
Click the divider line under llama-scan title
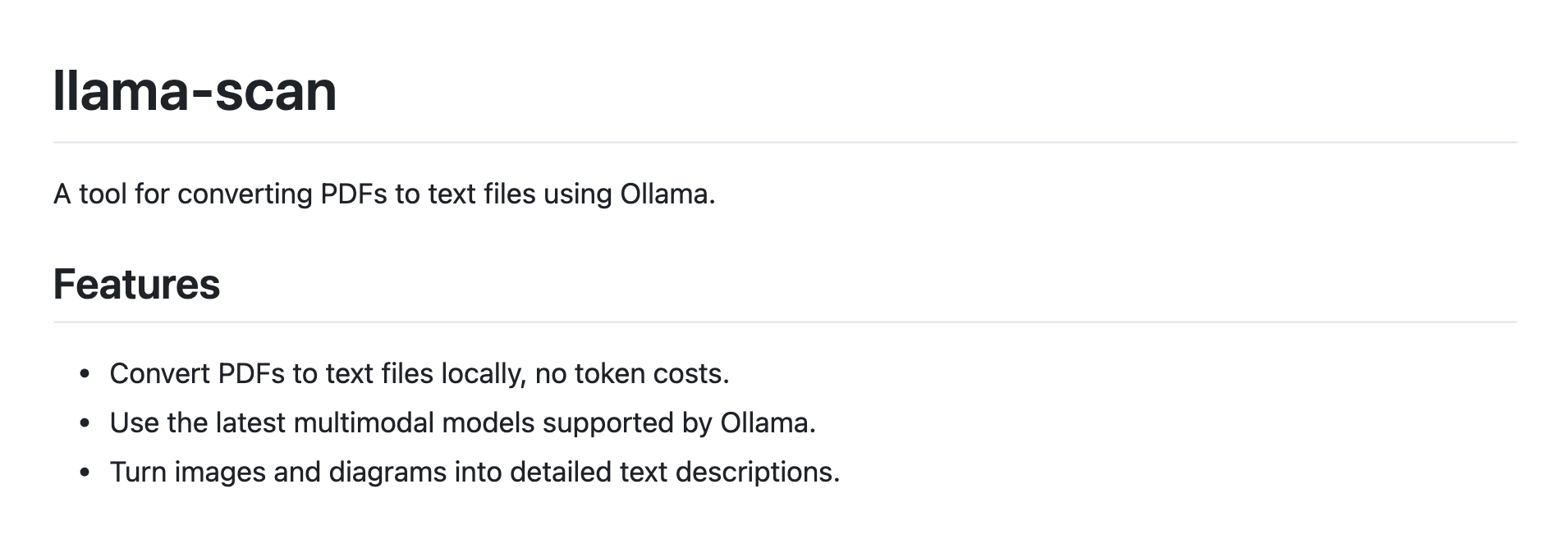[785, 142]
